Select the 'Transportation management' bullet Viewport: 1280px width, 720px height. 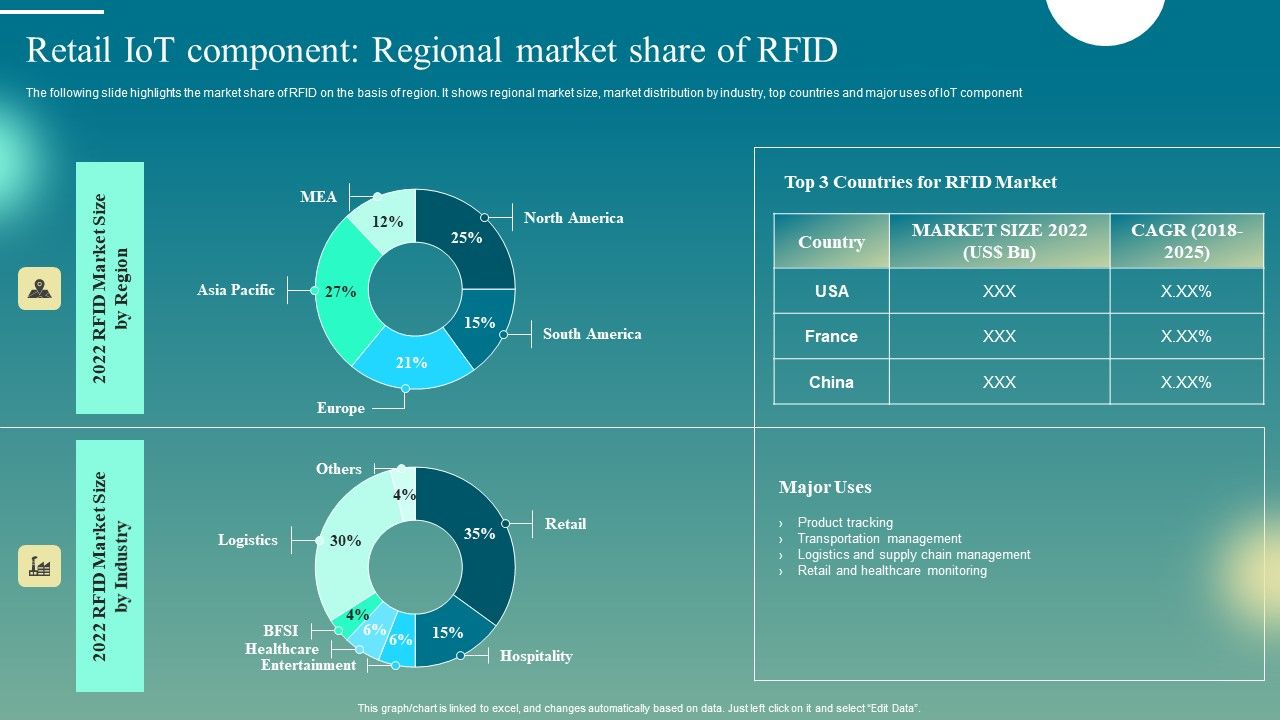(879, 538)
